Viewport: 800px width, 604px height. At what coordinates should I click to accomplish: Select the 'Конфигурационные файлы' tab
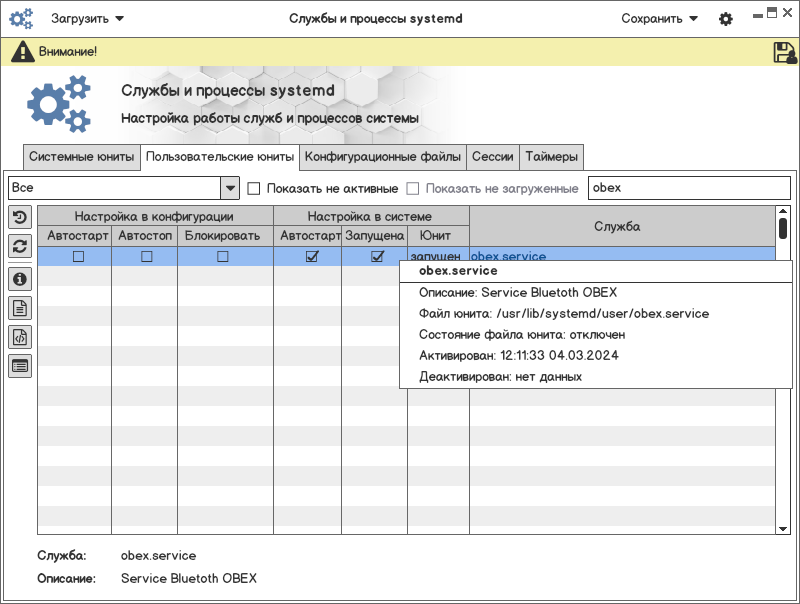[383, 157]
